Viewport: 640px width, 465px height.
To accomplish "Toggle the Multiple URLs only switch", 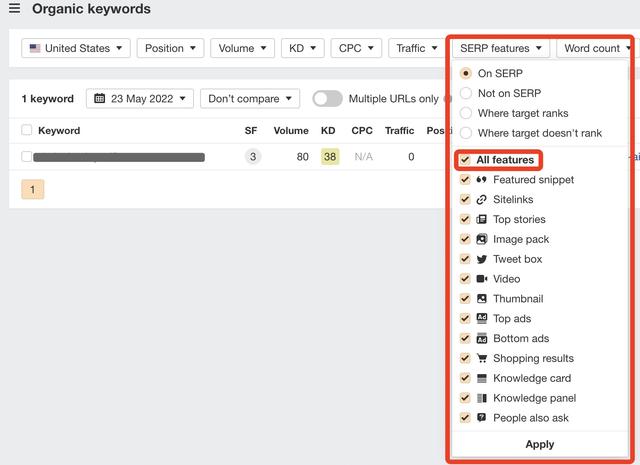I will pos(327,99).
